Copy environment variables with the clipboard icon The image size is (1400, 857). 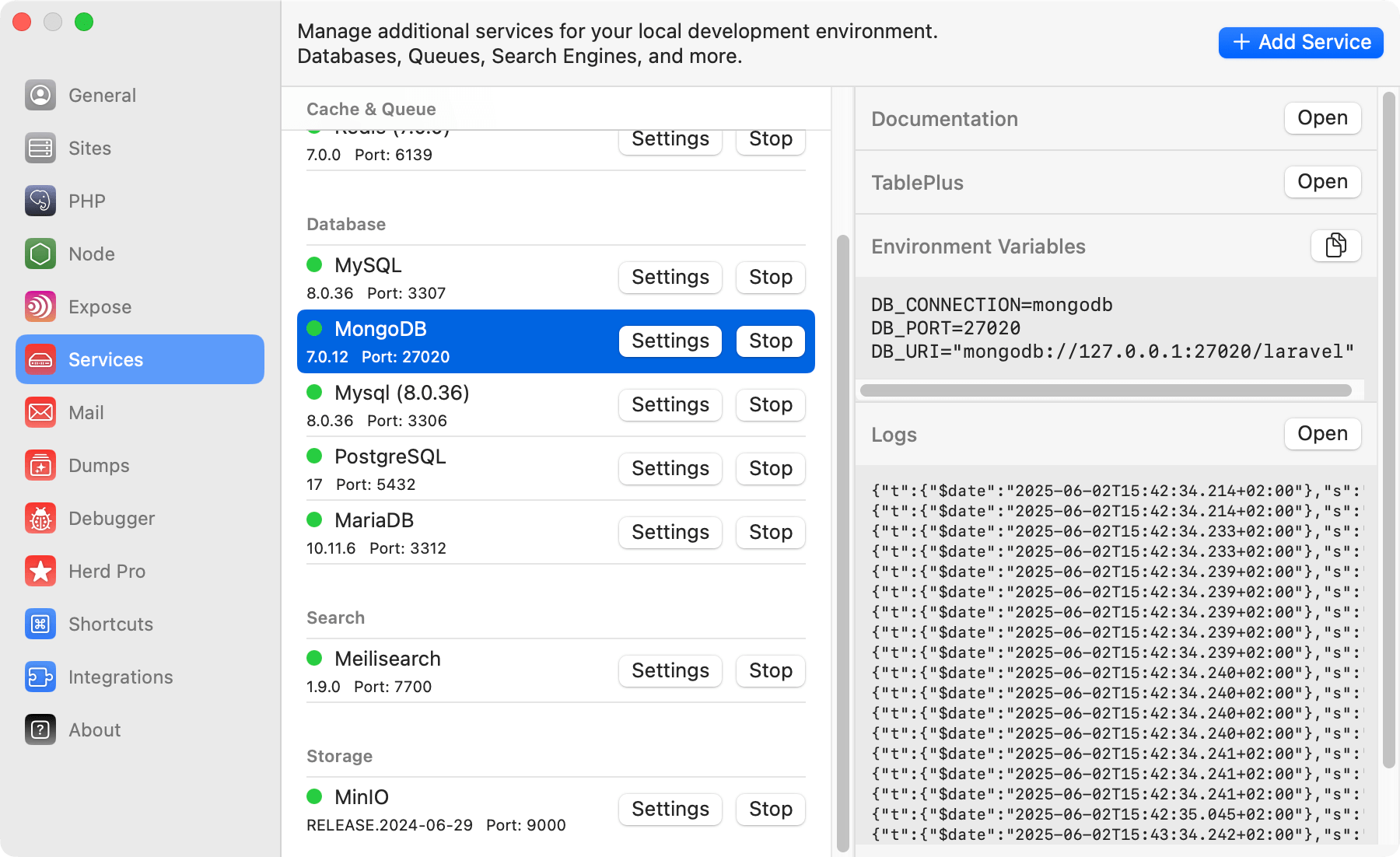(x=1335, y=245)
